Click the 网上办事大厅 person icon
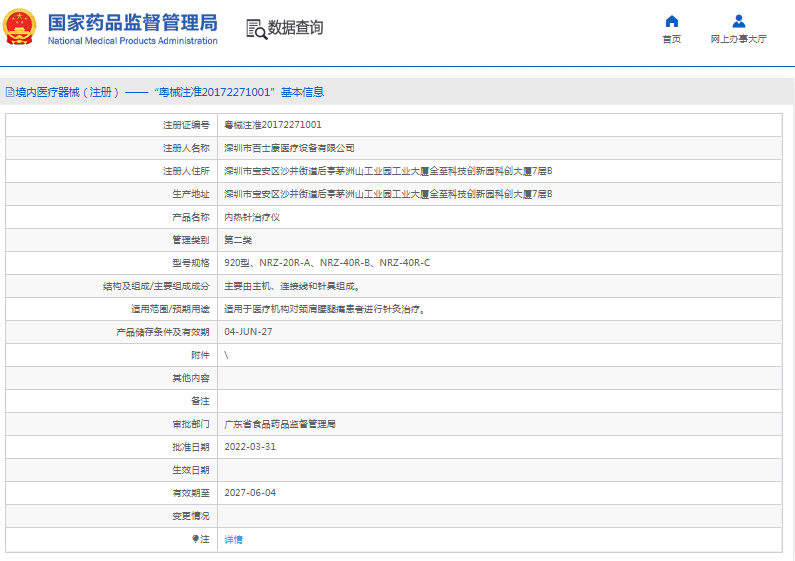Viewport: 795px width, 561px height. 738,21
